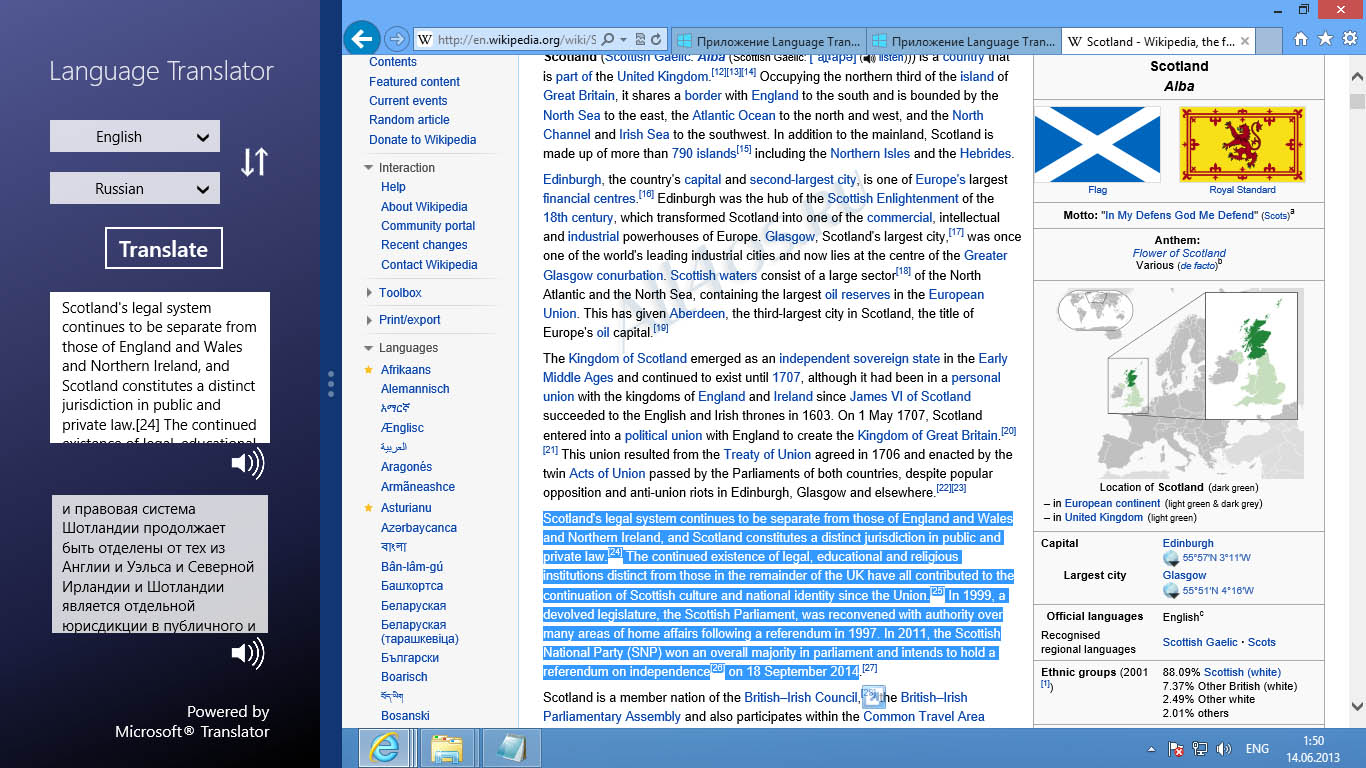Enlarge the flag of Scotland image
Image resolution: width=1366 pixels, height=768 pixels.
click(1097, 144)
